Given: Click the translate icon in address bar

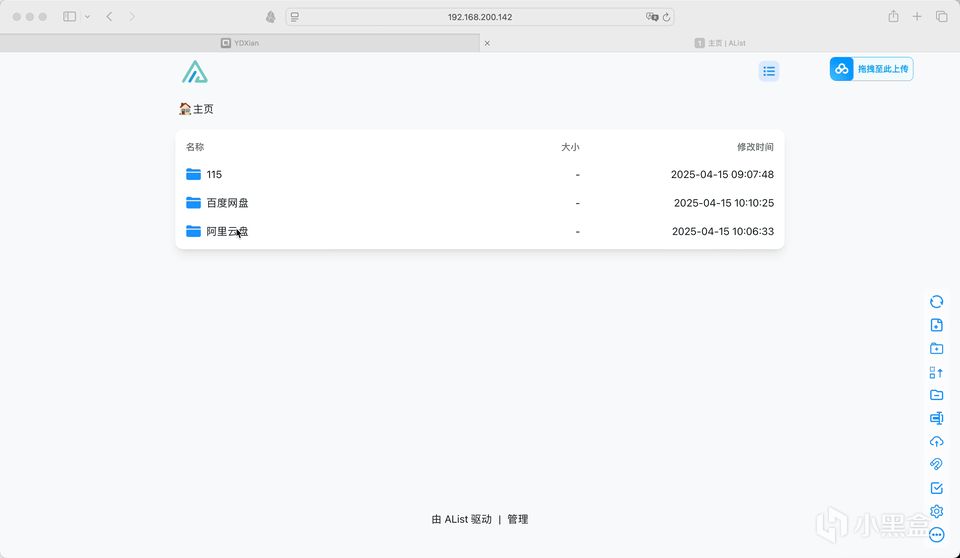Looking at the screenshot, I should 652,17.
